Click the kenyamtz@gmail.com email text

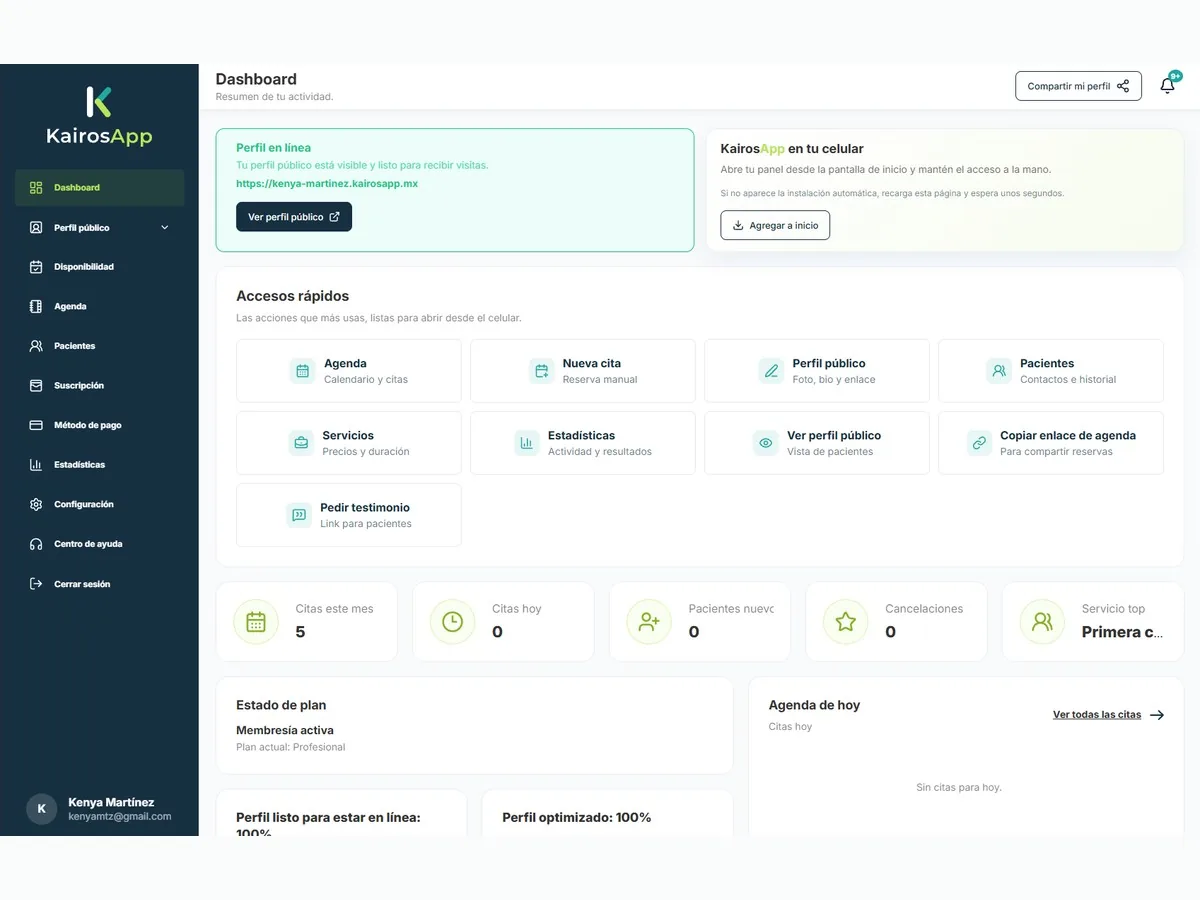tap(120, 817)
